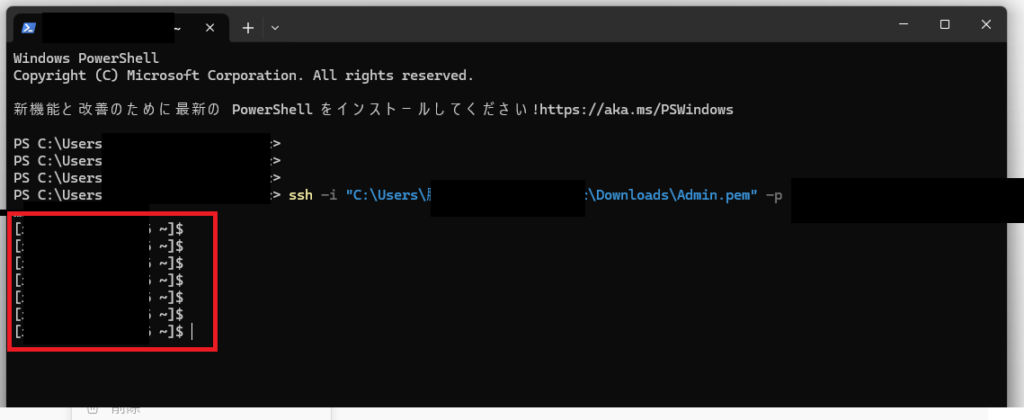The width and height of the screenshot is (1024, 420).
Task: Click the yellow ssh command word
Action: [x=300, y=195]
